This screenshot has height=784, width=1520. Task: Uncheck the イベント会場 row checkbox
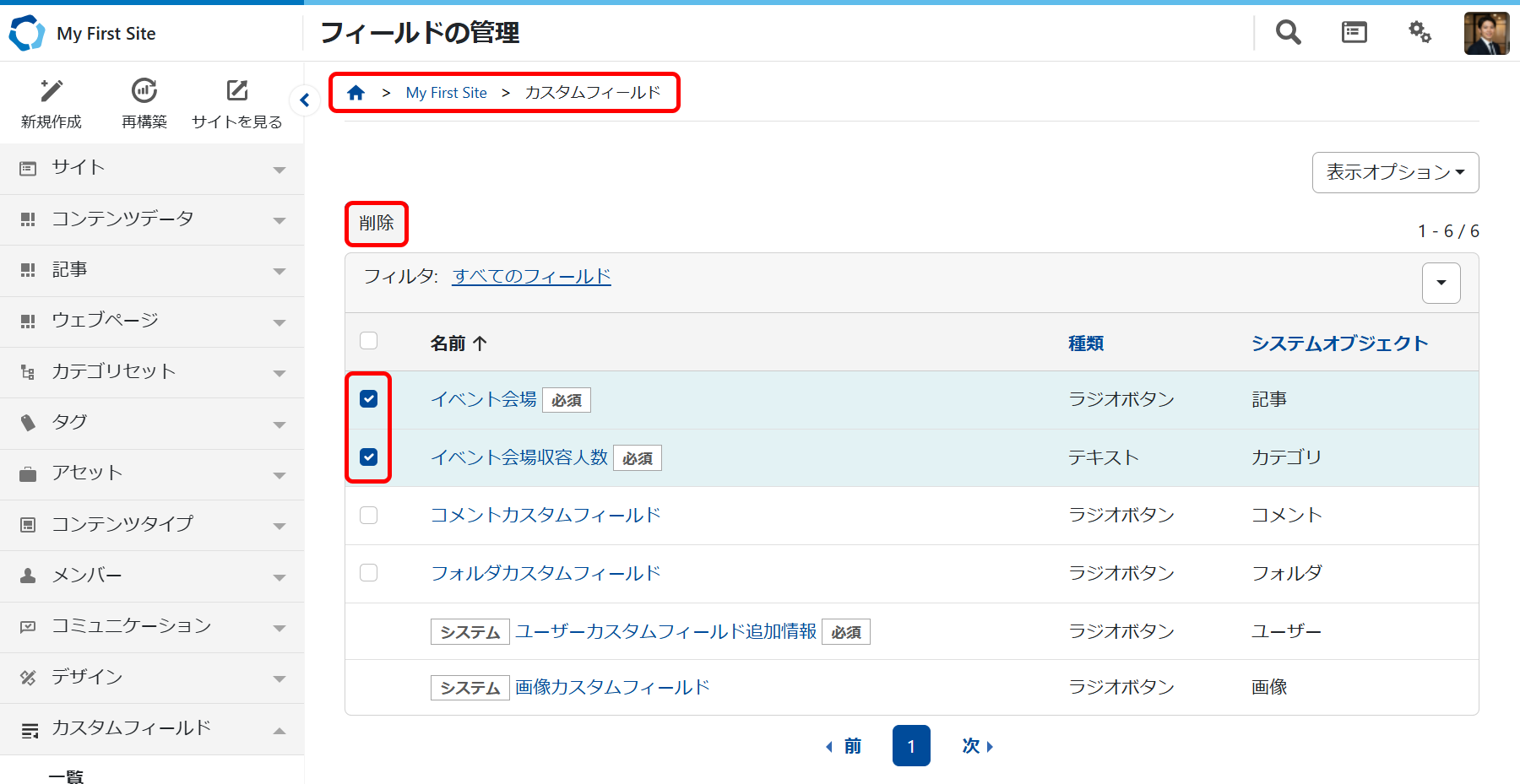pyautogui.click(x=369, y=399)
